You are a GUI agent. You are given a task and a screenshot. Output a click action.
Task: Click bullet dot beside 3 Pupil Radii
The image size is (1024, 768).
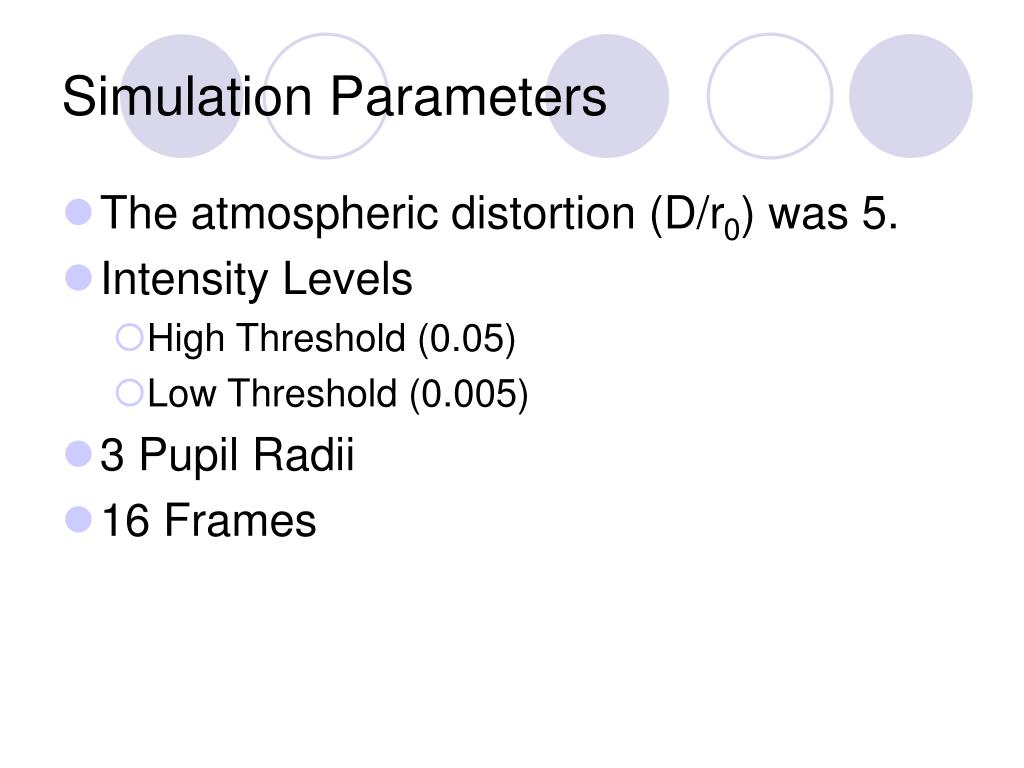tap(79, 455)
